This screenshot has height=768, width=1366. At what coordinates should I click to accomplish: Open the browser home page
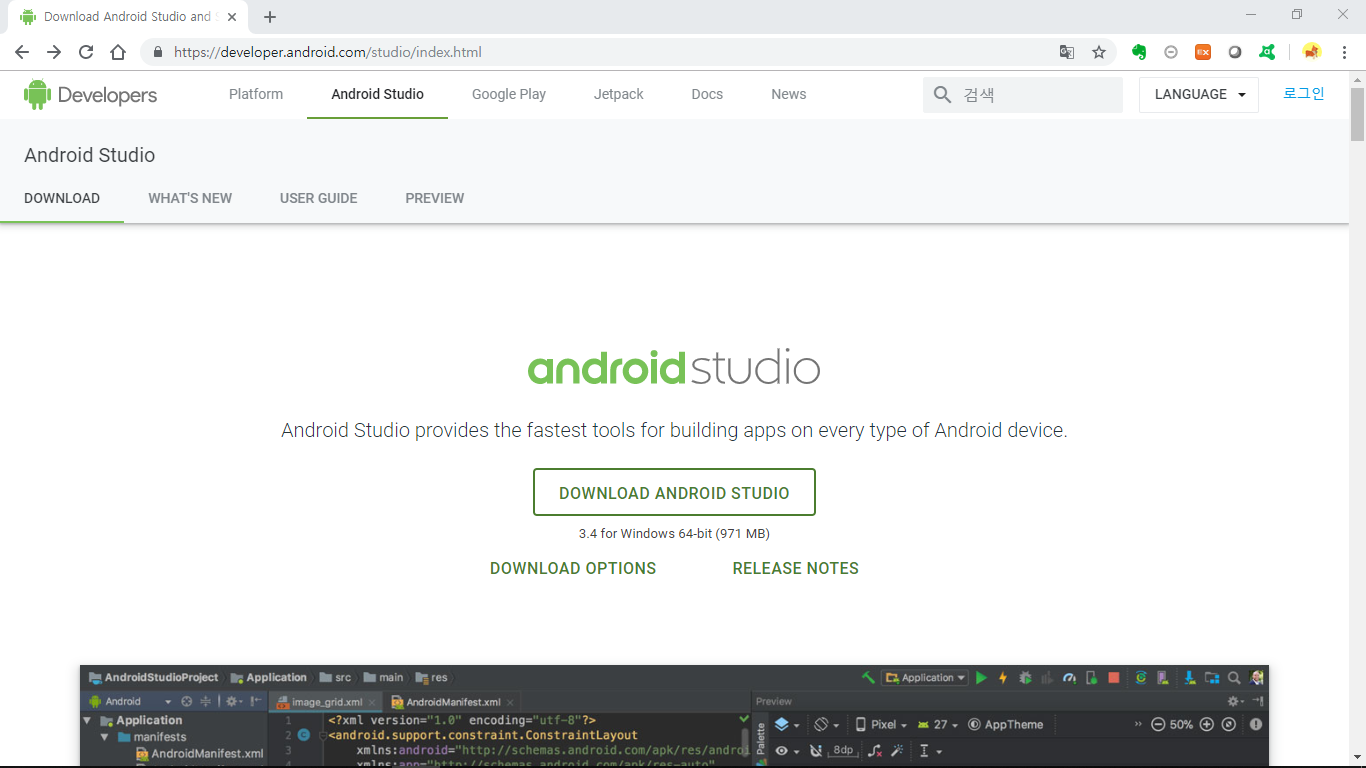(118, 52)
